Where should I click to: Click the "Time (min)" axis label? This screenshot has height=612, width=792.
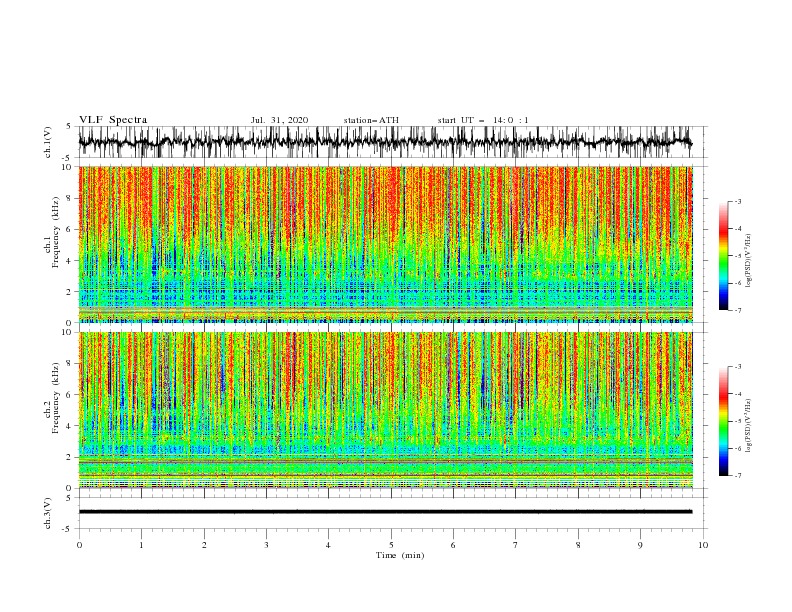pos(400,555)
